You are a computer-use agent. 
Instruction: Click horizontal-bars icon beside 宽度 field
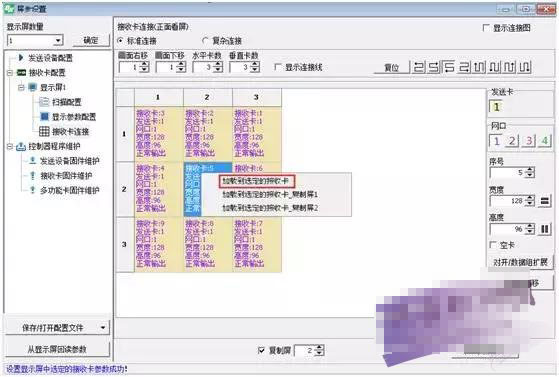pyautogui.click(x=544, y=201)
